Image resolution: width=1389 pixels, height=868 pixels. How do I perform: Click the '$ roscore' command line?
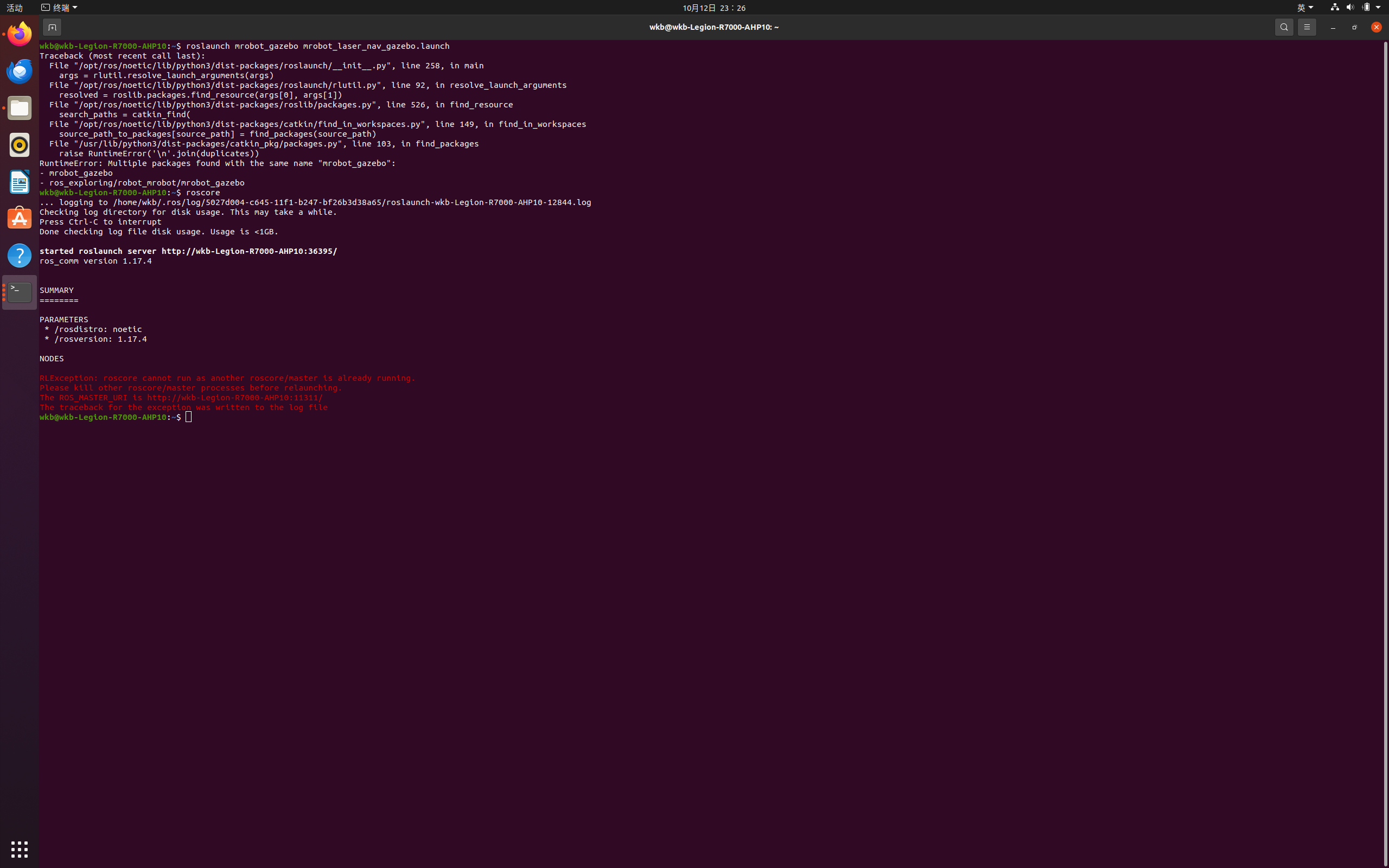130,192
